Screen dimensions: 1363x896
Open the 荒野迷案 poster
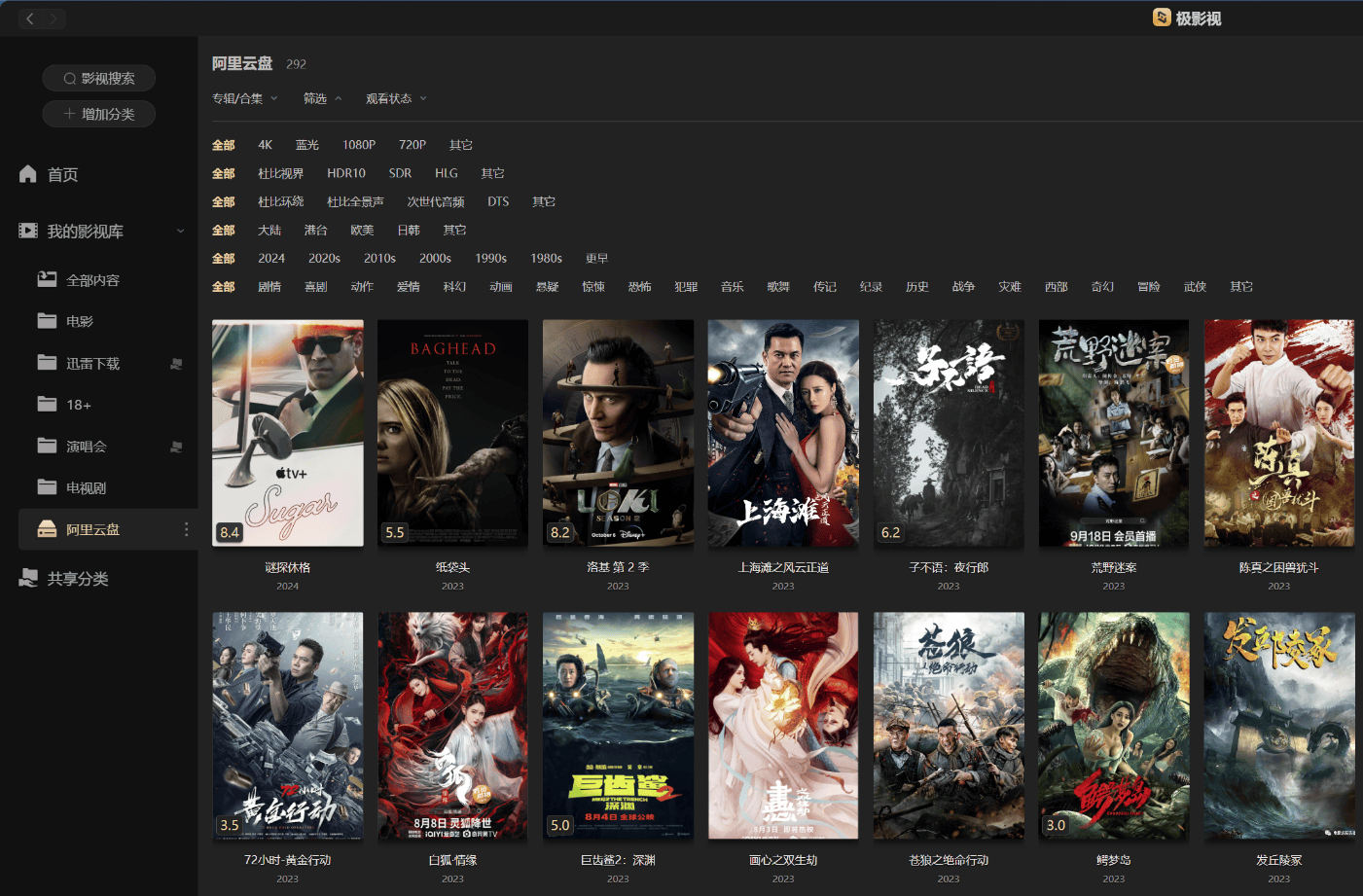tap(1114, 433)
